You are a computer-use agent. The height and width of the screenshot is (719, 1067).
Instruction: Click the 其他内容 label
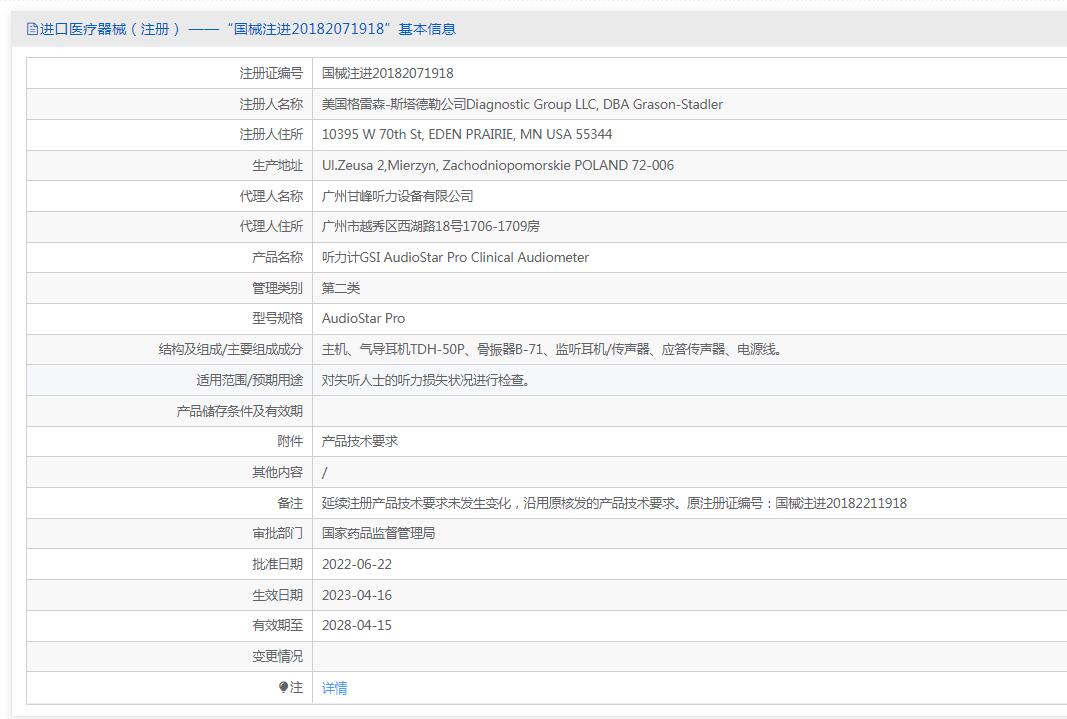tap(278, 472)
